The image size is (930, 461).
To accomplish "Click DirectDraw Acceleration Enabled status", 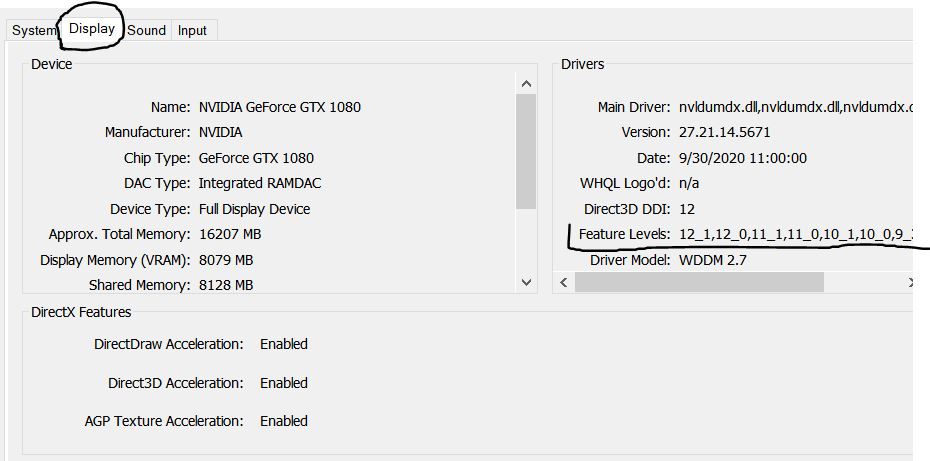I will (x=284, y=344).
